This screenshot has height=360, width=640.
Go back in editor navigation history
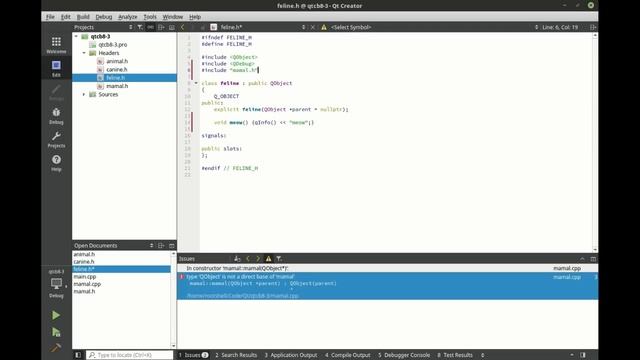[x=182, y=27]
